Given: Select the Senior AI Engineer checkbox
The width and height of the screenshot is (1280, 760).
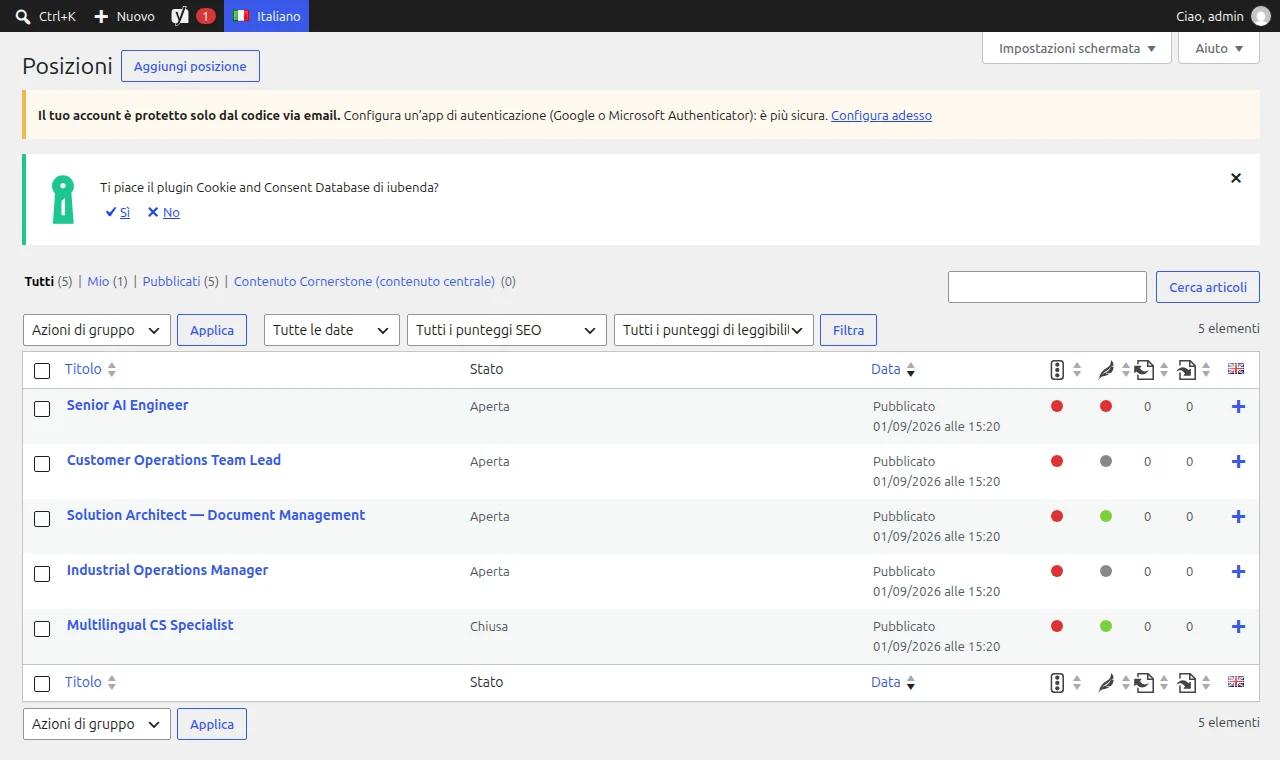Looking at the screenshot, I should click(x=42, y=409).
